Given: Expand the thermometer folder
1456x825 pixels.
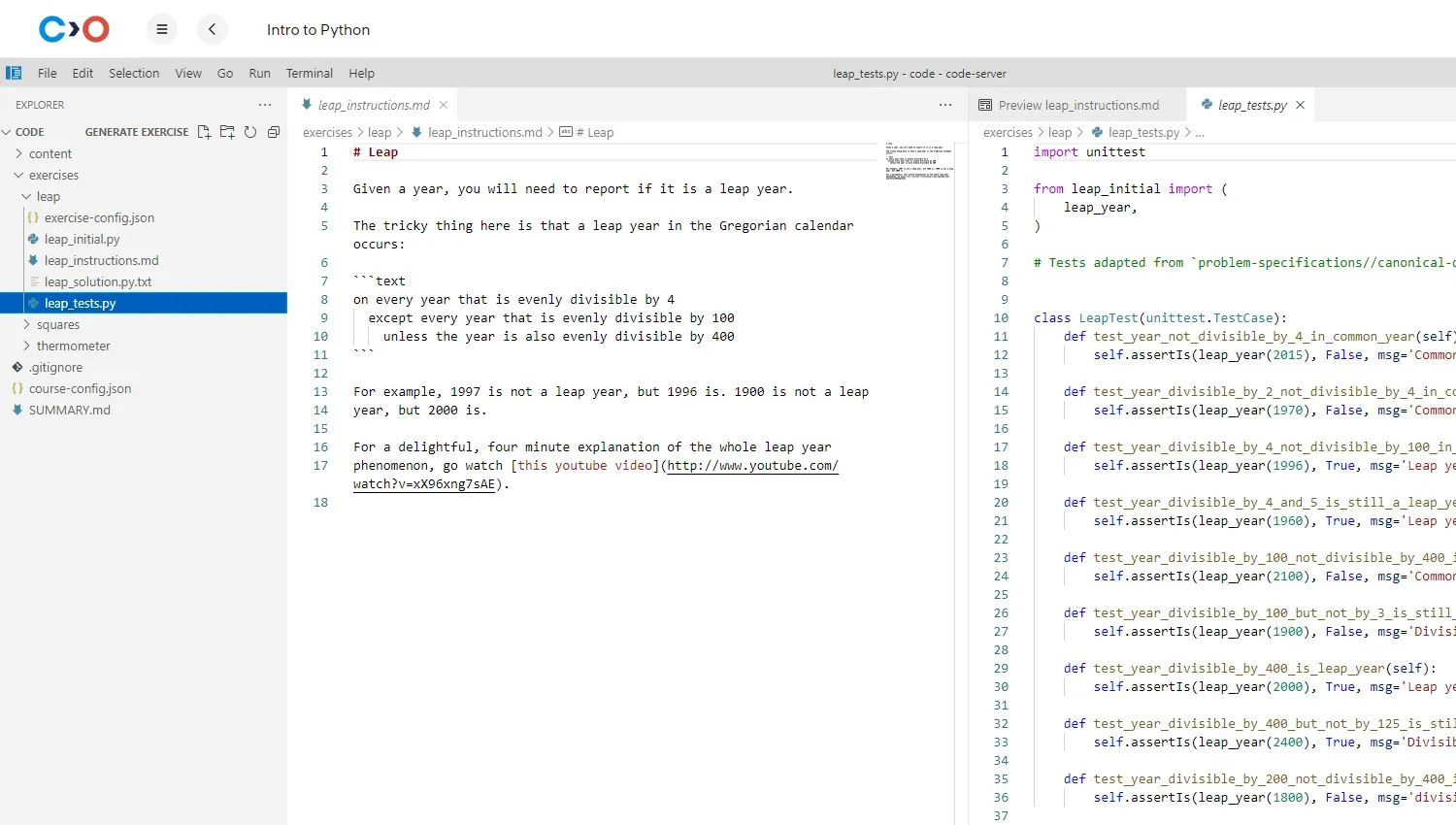Looking at the screenshot, I should coord(144,346).
